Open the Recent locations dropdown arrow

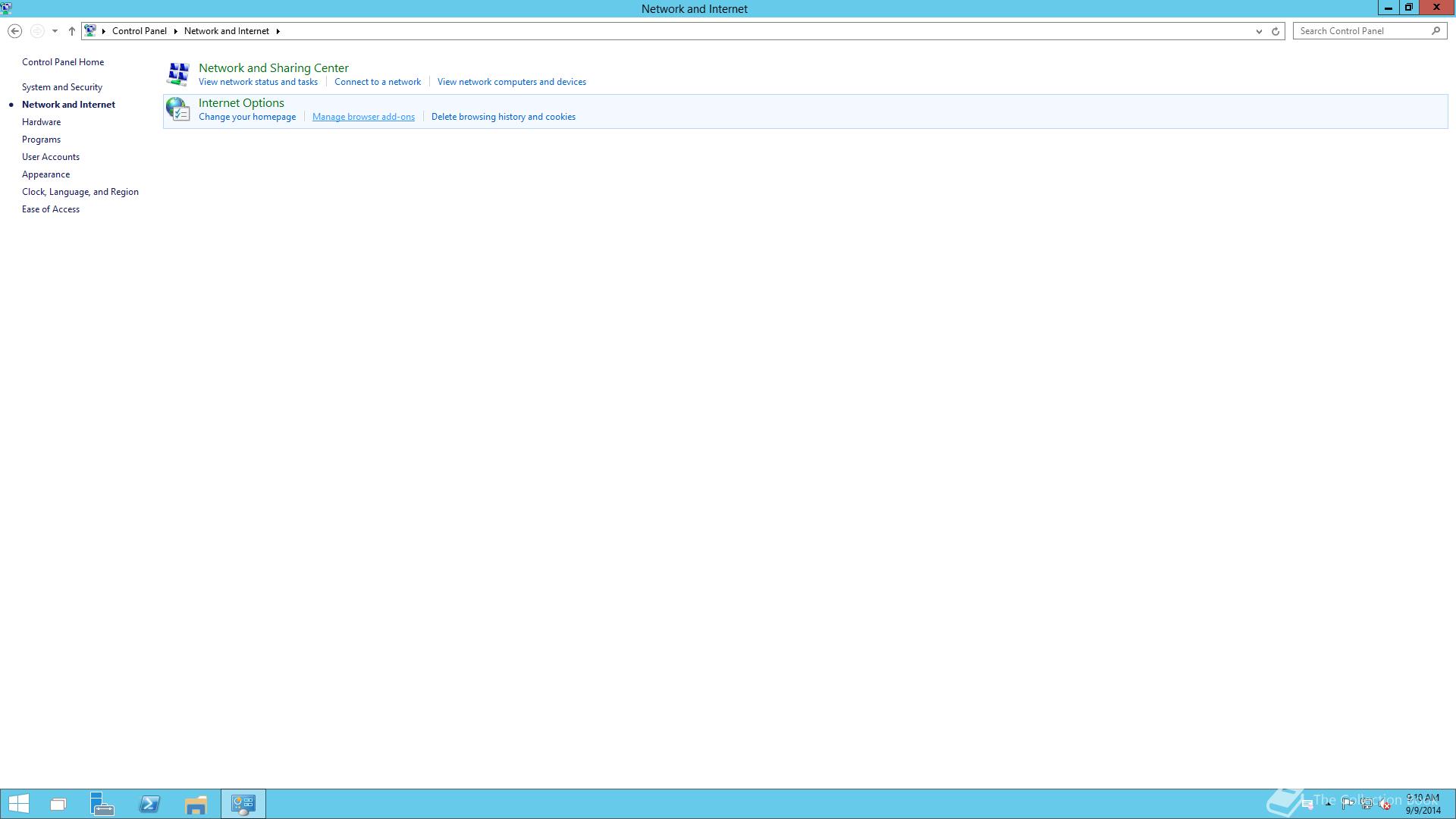pos(55,31)
